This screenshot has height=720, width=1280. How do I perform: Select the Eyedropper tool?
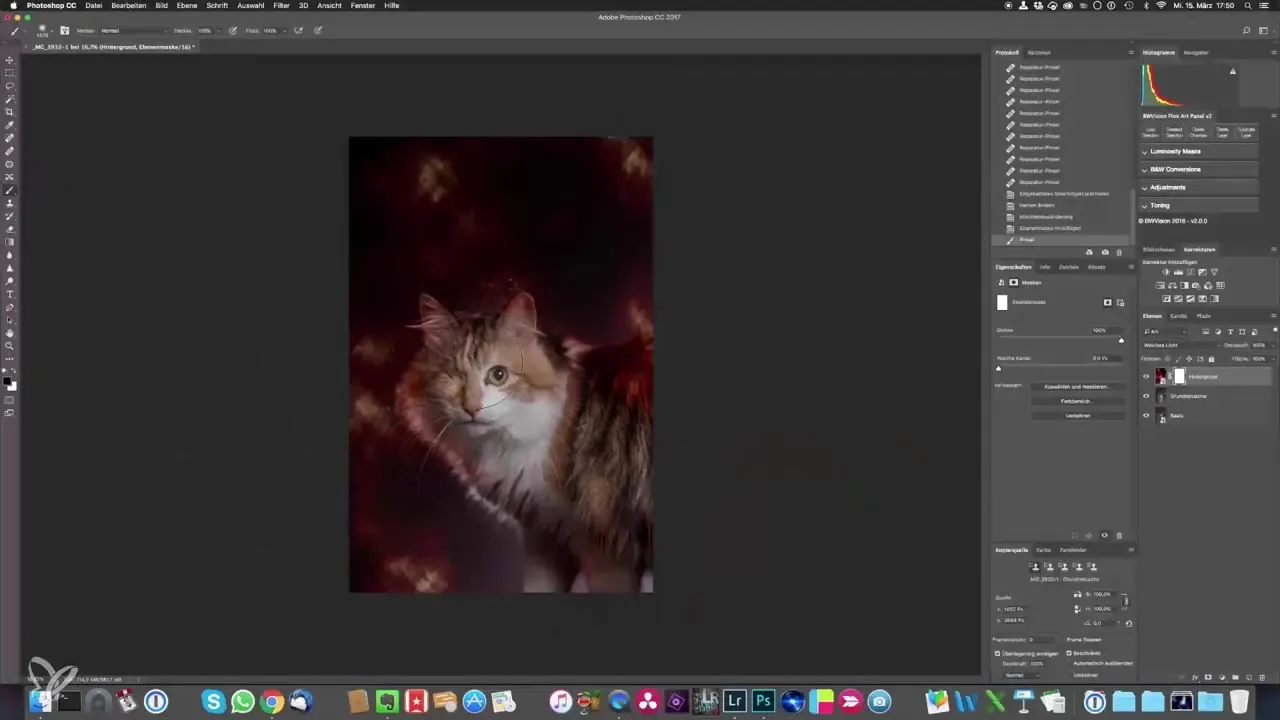pos(10,125)
